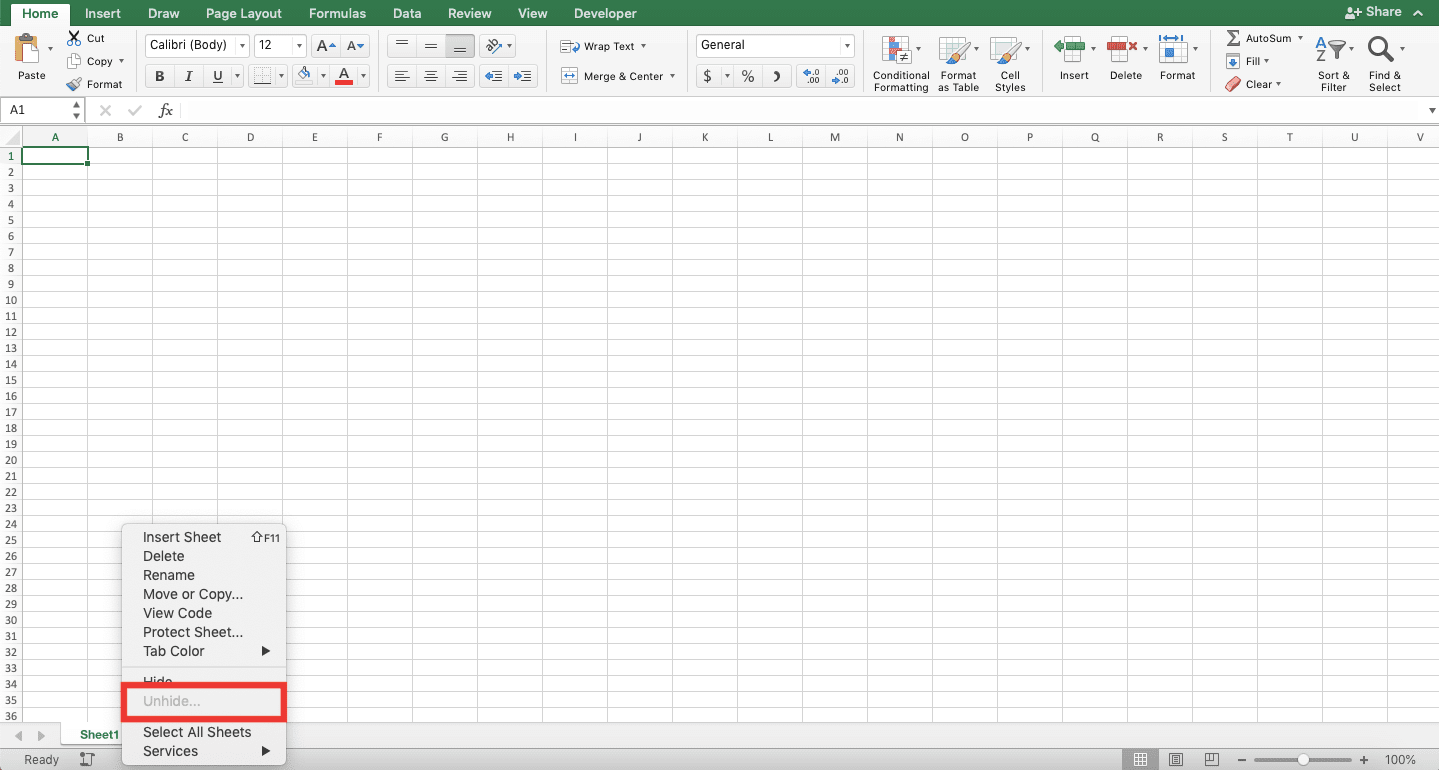This screenshot has width=1439, height=770.
Task: Click inside the Name Box
Action: [x=35, y=110]
